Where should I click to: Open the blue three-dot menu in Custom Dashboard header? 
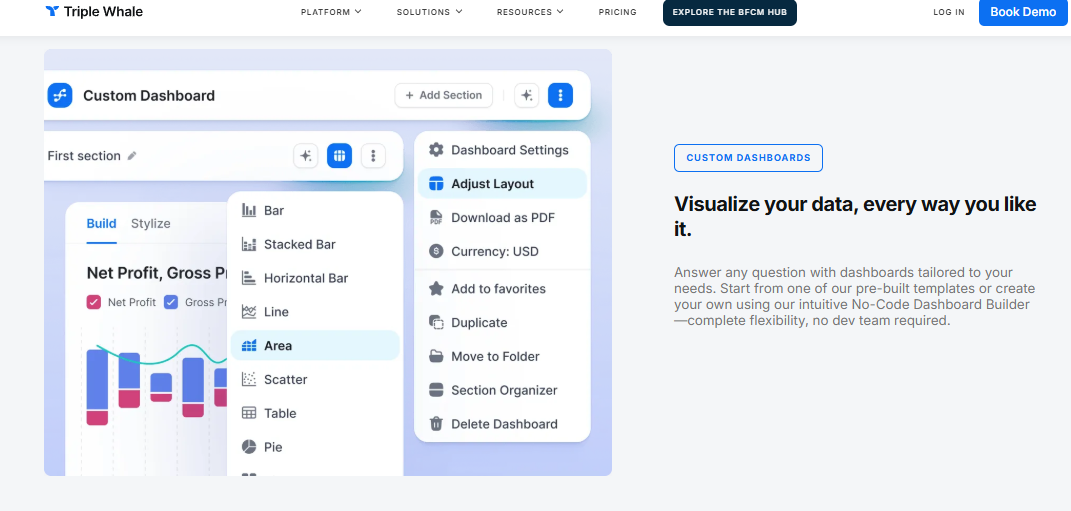point(561,96)
